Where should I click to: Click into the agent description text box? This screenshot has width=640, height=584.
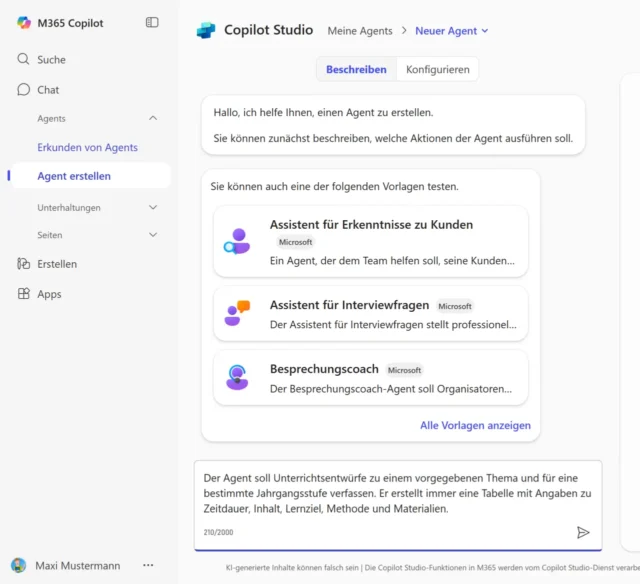[397, 493]
